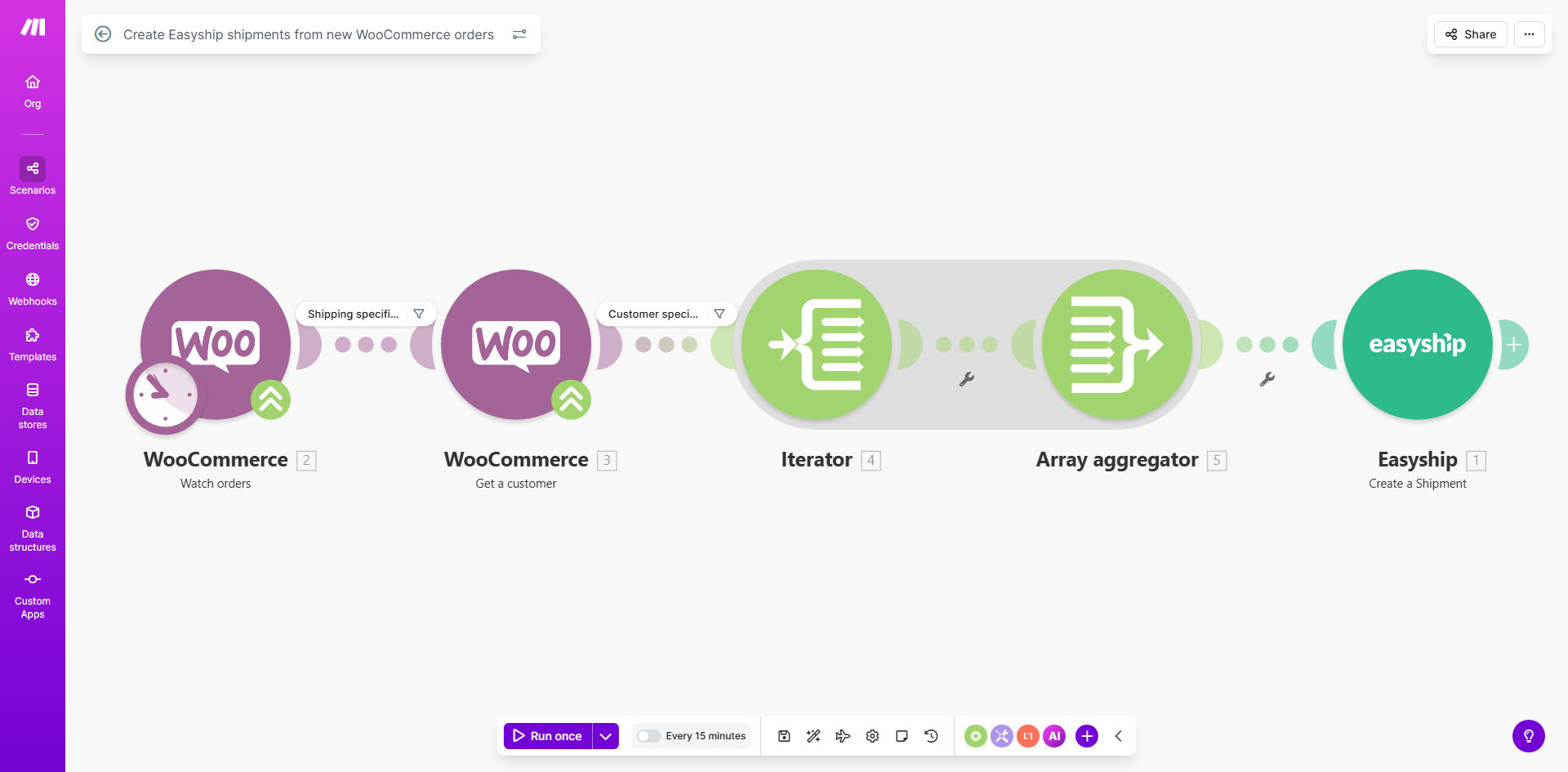This screenshot has height=772, width=1568.
Task: Click filter icon on Customer filter
Action: coord(719,314)
